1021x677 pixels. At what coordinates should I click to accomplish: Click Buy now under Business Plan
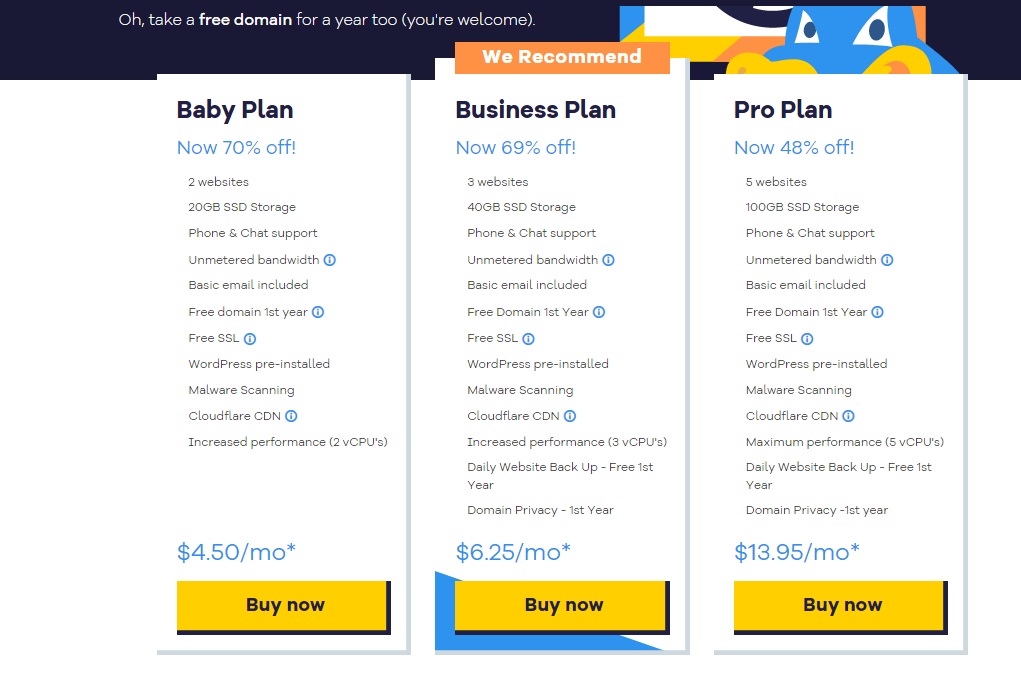(x=562, y=607)
